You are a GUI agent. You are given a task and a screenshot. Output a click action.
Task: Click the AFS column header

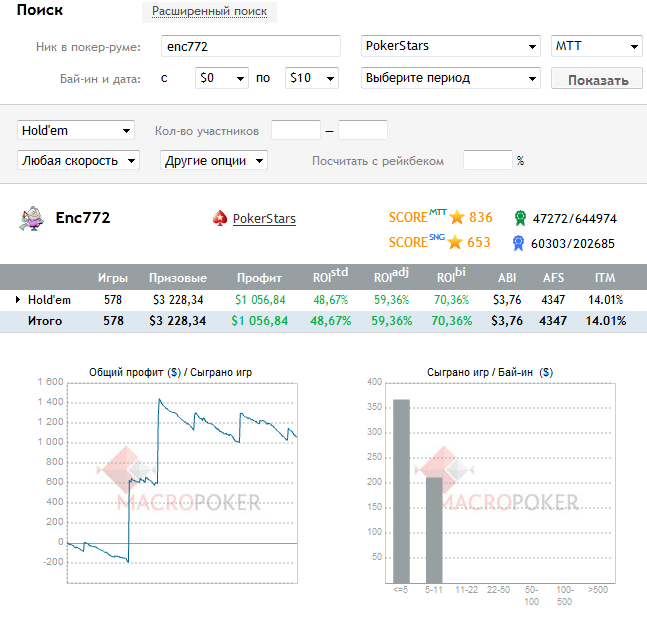coord(553,278)
